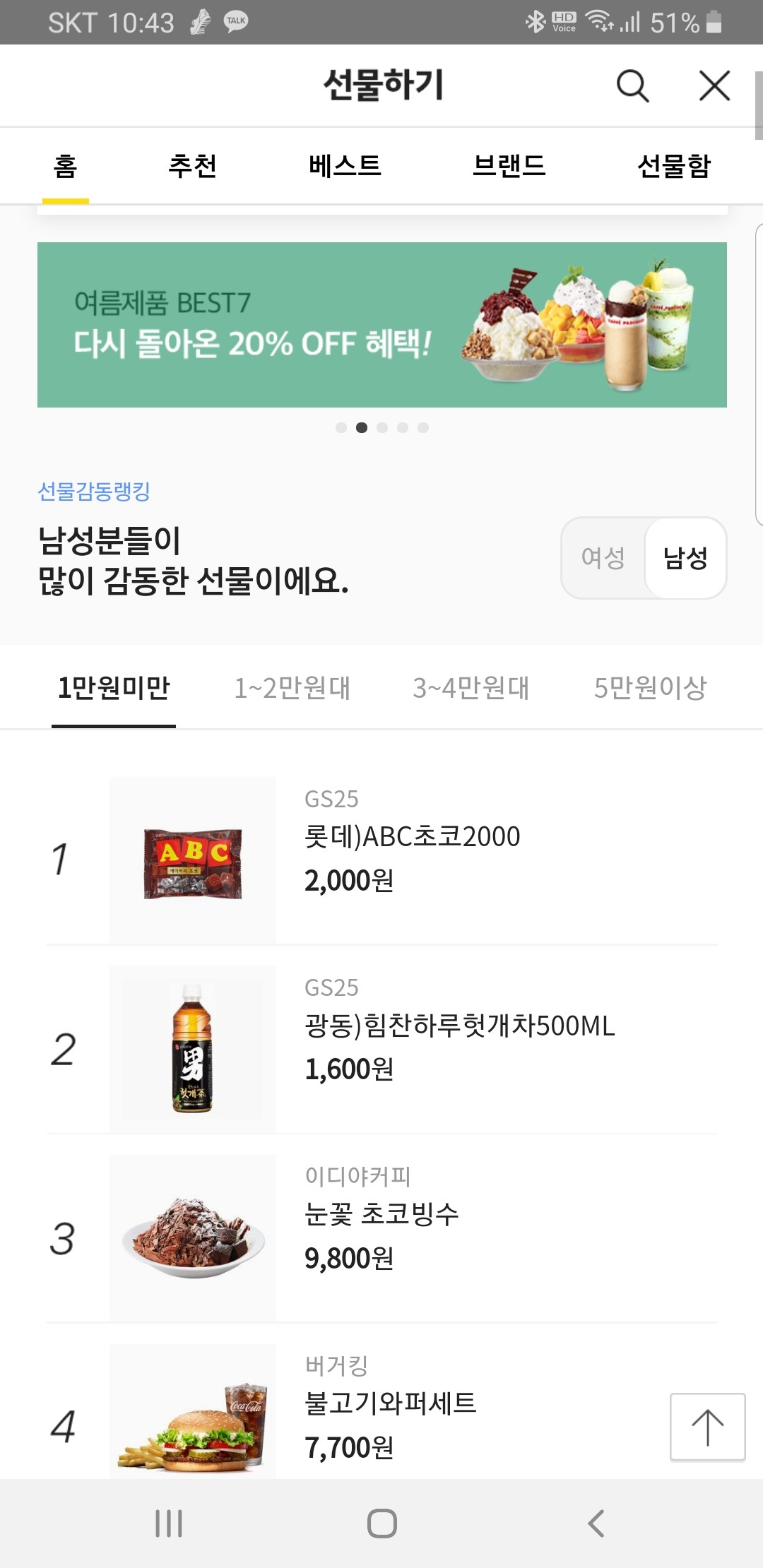Tap the KakaoTalk notification icon in status bar
This screenshot has height=1568, width=763.
pyautogui.click(x=236, y=22)
